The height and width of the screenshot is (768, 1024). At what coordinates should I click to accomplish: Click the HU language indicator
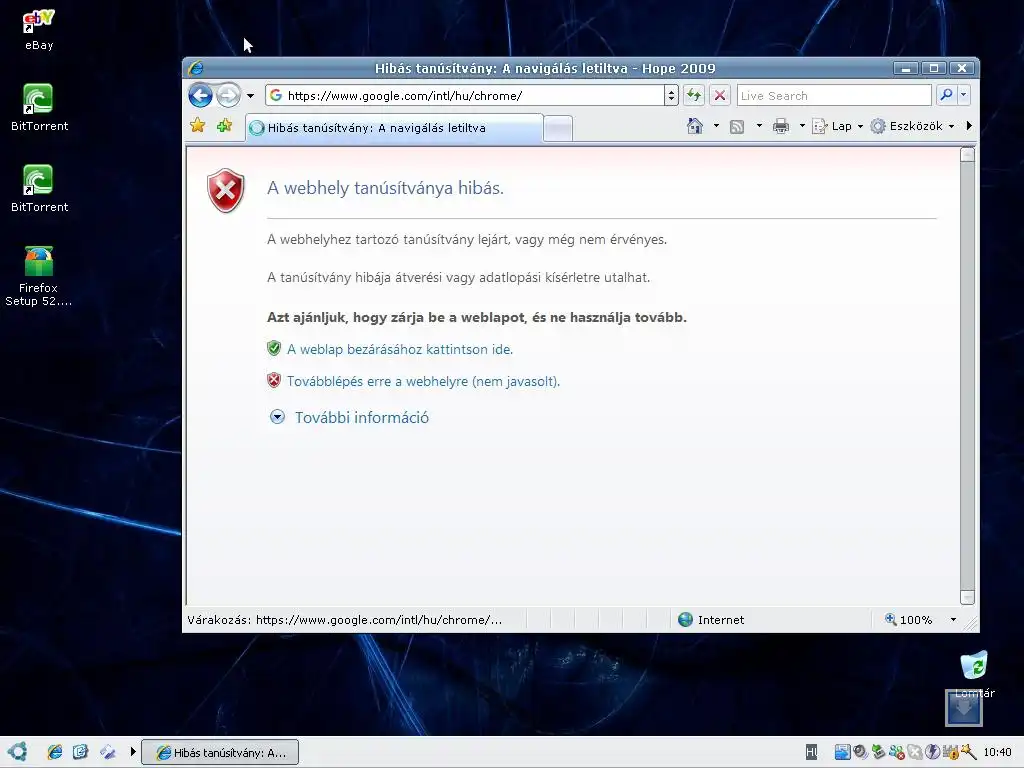coord(811,752)
